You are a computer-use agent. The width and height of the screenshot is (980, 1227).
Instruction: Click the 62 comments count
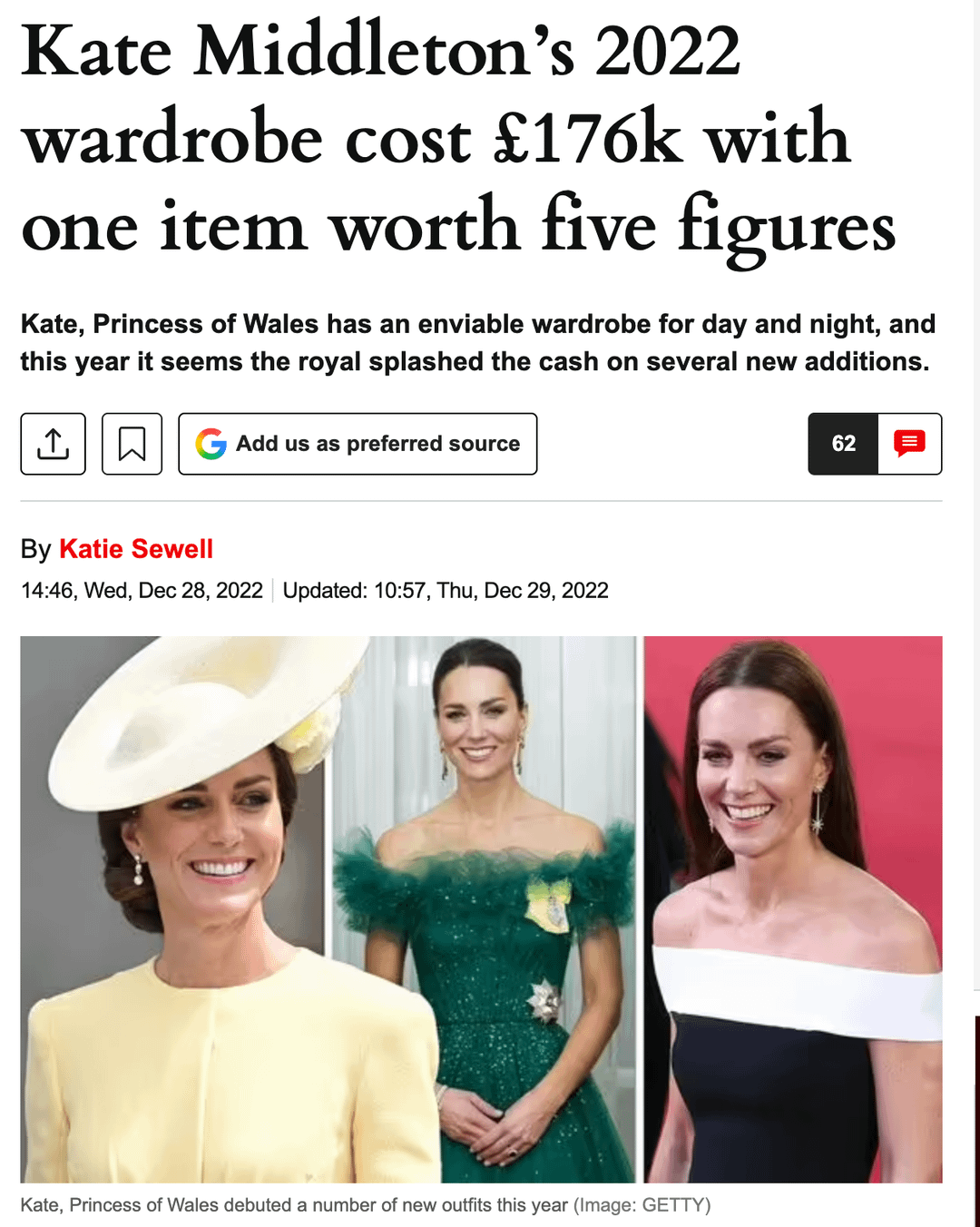pos(843,444)
